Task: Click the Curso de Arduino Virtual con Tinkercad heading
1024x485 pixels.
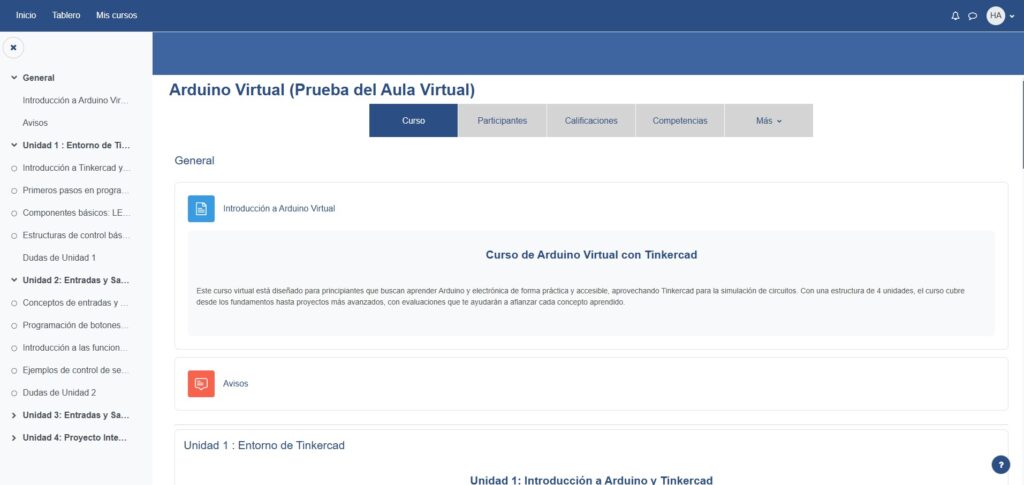Action: pos(591,255)
